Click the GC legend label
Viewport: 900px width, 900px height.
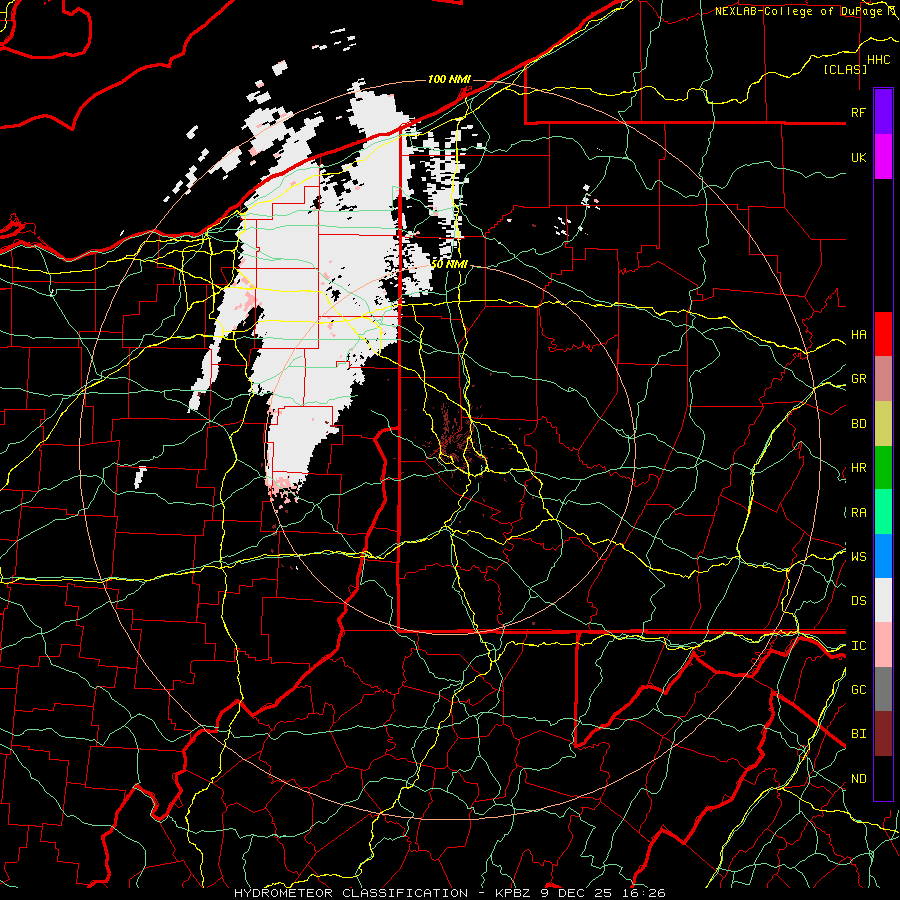click(x=858, y=690)
